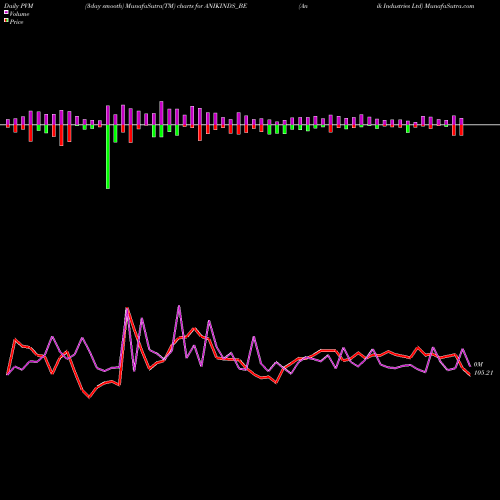Click the Volume legend label
The height and width of the screenshot is (500, 500).
19,14
